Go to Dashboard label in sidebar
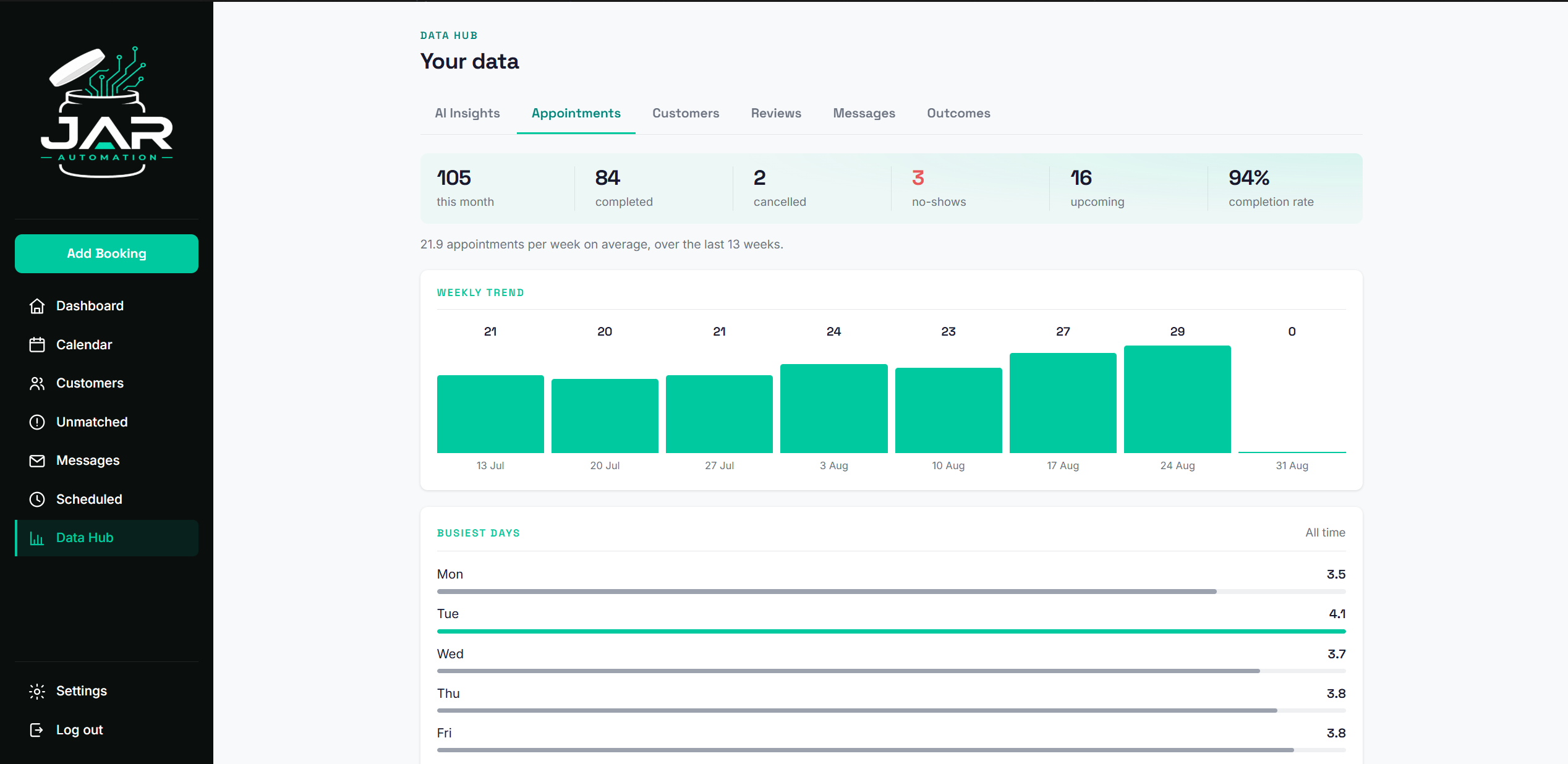This screenshot has height=764, width=1568. point(90,306)
